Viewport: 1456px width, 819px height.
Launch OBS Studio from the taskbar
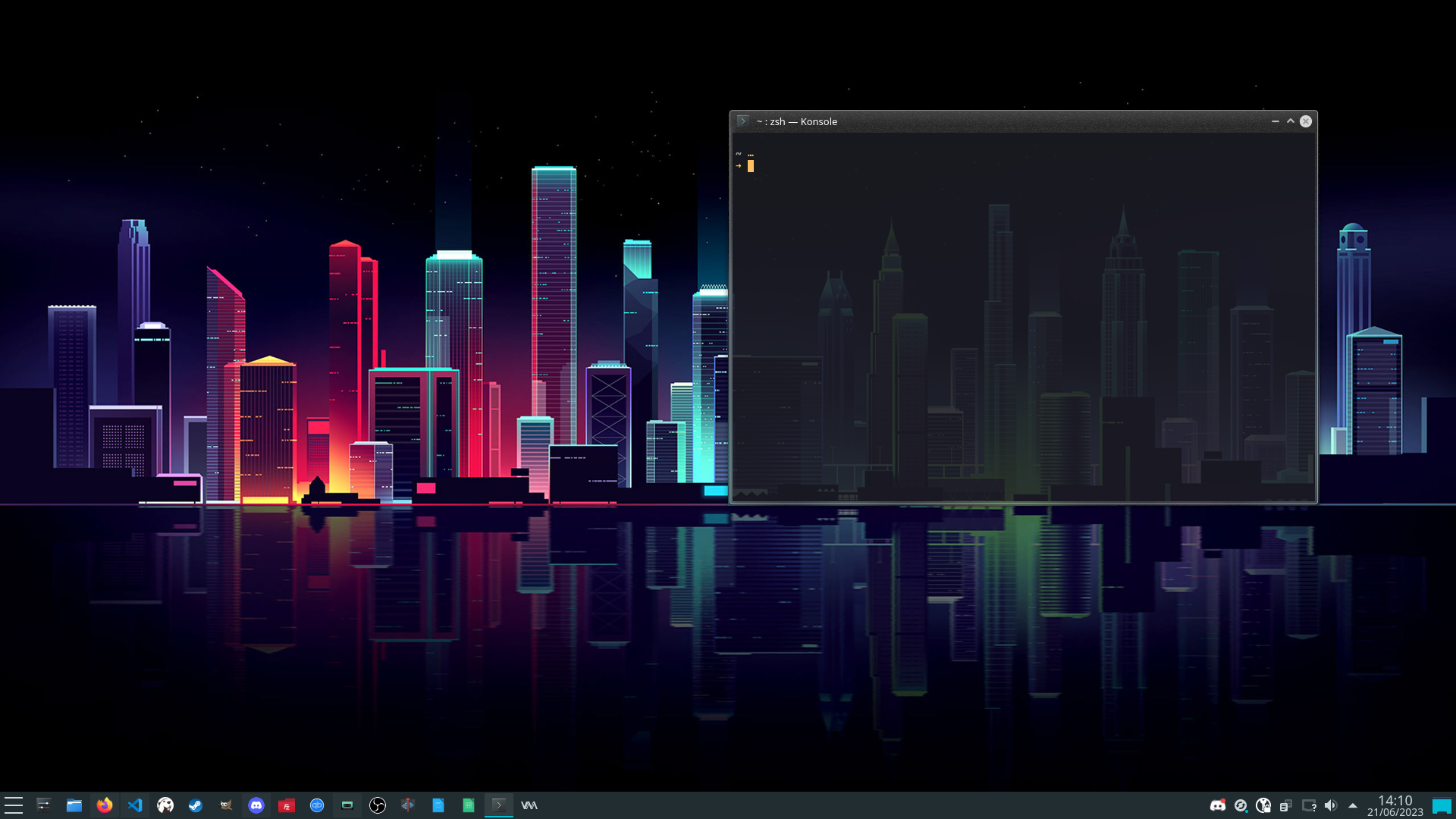tap(378, 805)
